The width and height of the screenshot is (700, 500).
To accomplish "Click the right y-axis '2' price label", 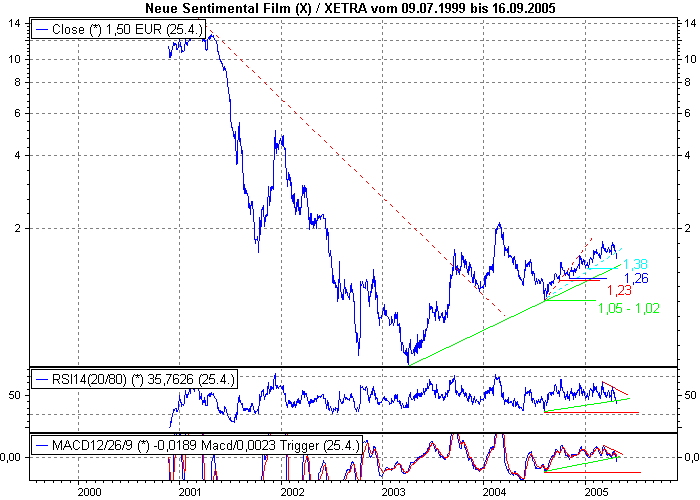I will pos(687,229).
